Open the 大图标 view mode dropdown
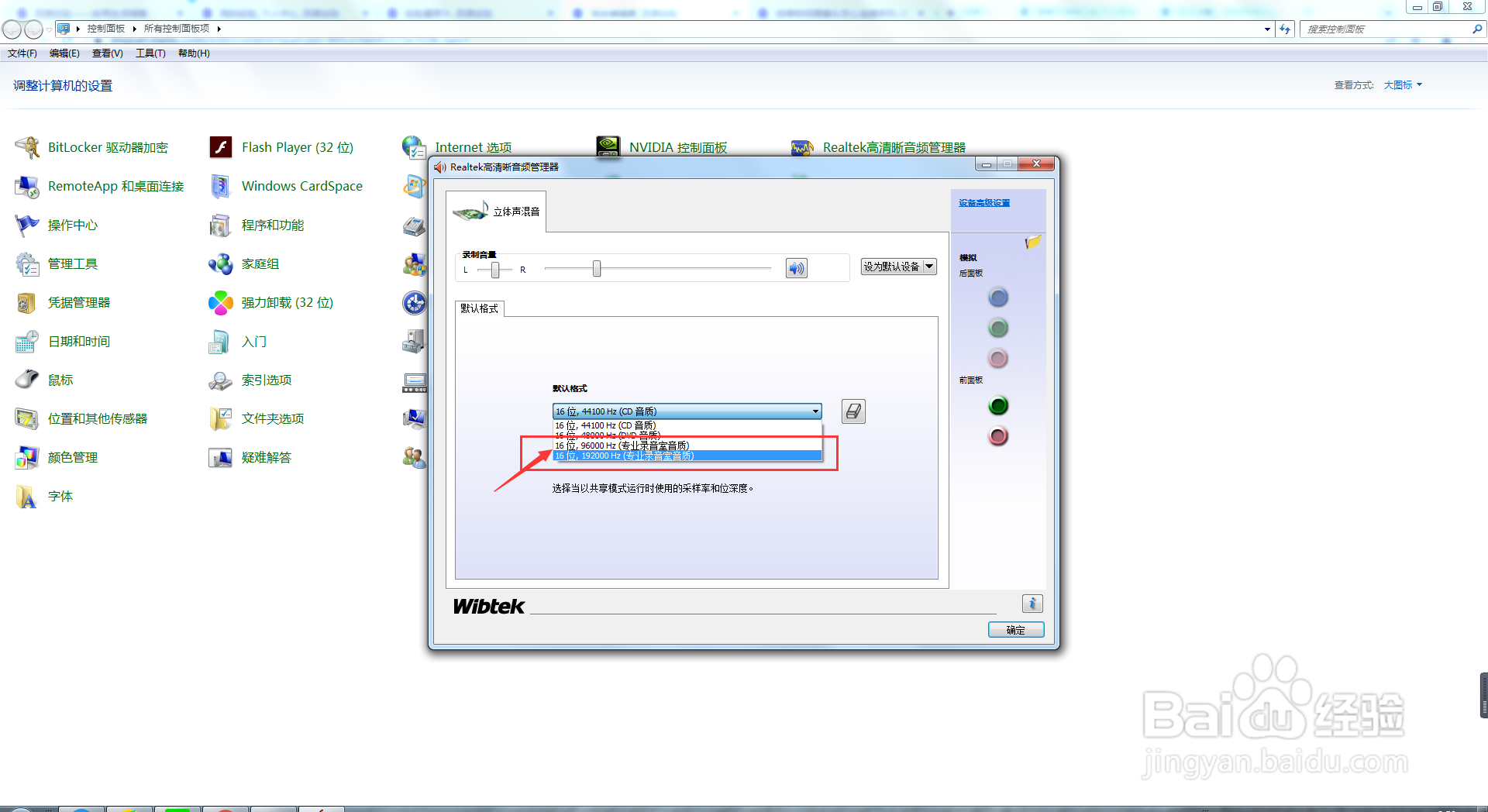1488x812 pixels. (1403, 85)
